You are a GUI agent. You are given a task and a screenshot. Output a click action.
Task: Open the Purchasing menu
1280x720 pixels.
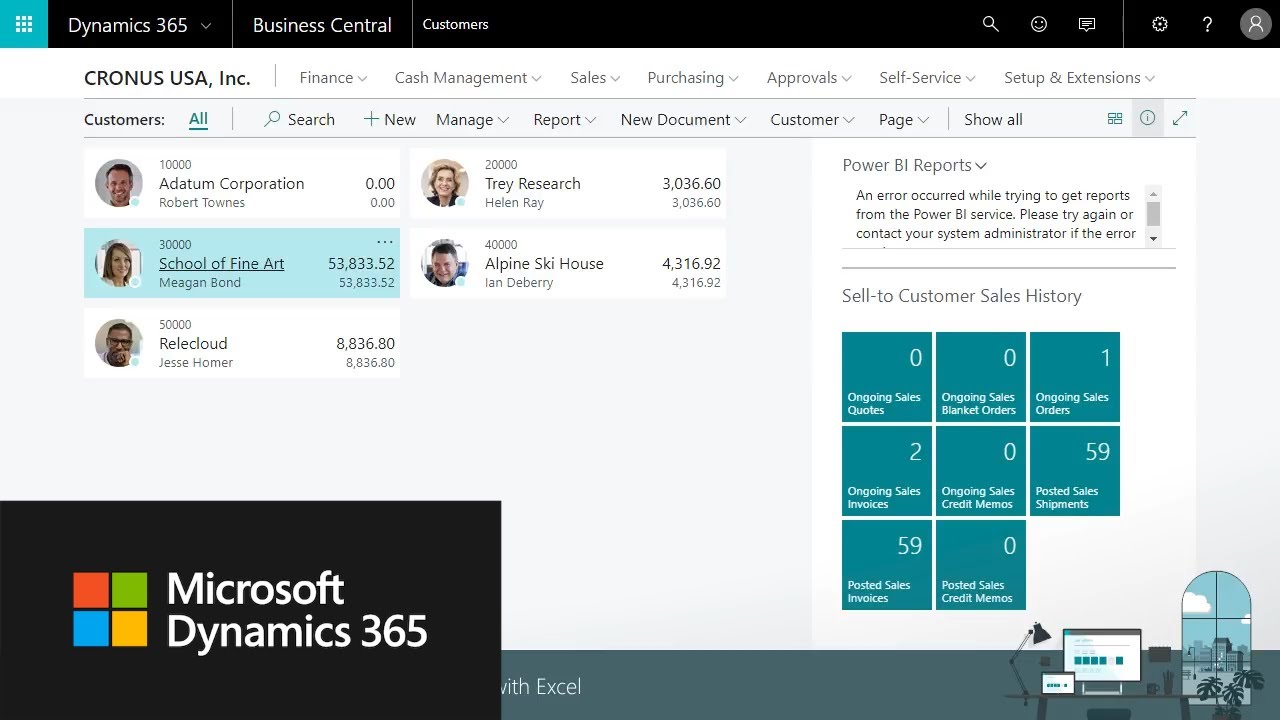click(693, 77)
